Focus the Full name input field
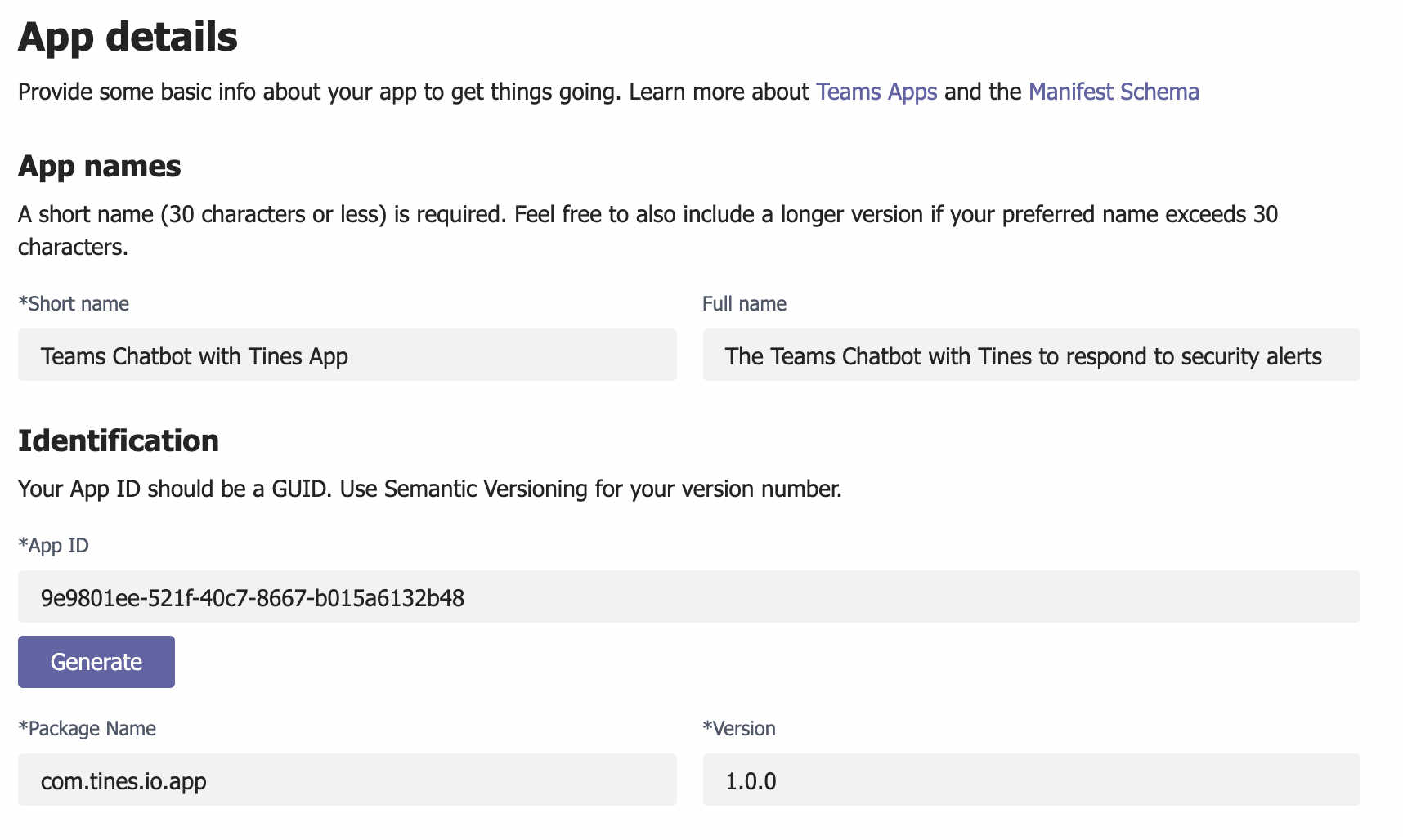This screenshot has width=1403, height=840. click(x=1030, y=355)
